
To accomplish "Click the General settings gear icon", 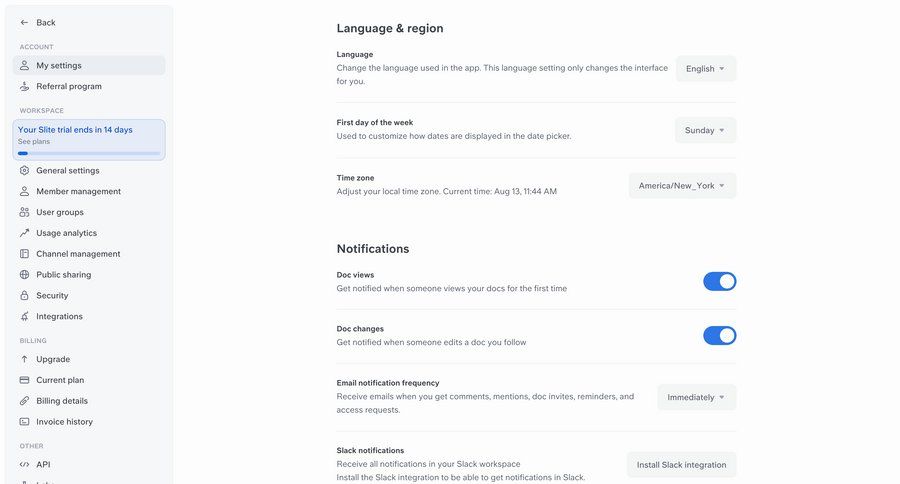I will click(x=25, y=170).
